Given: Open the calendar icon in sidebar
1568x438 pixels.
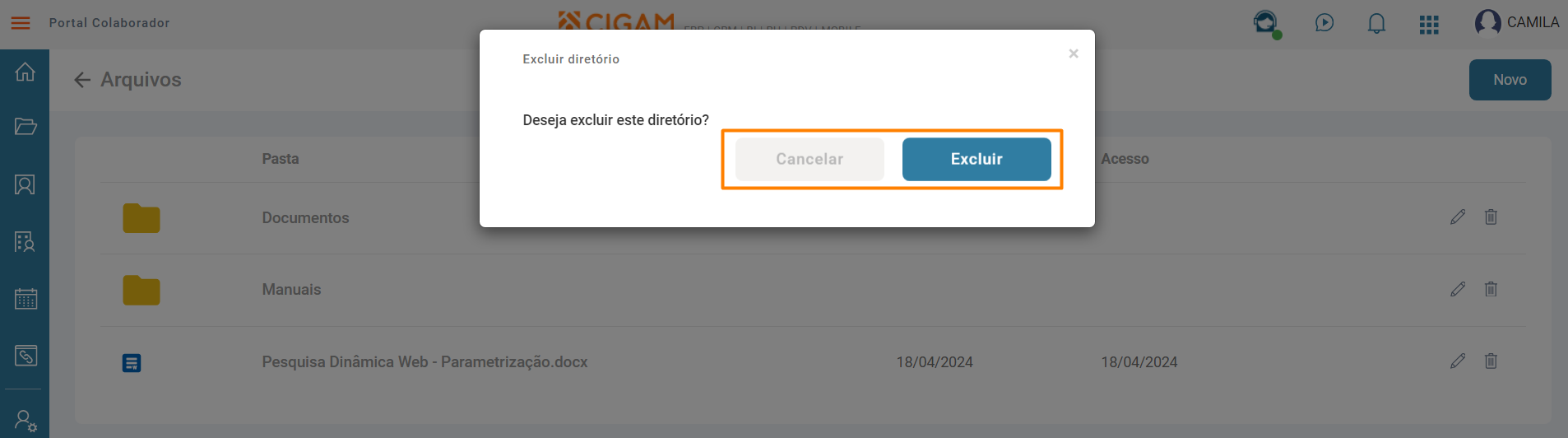Looking at the screenshot, I should [26, 298].
